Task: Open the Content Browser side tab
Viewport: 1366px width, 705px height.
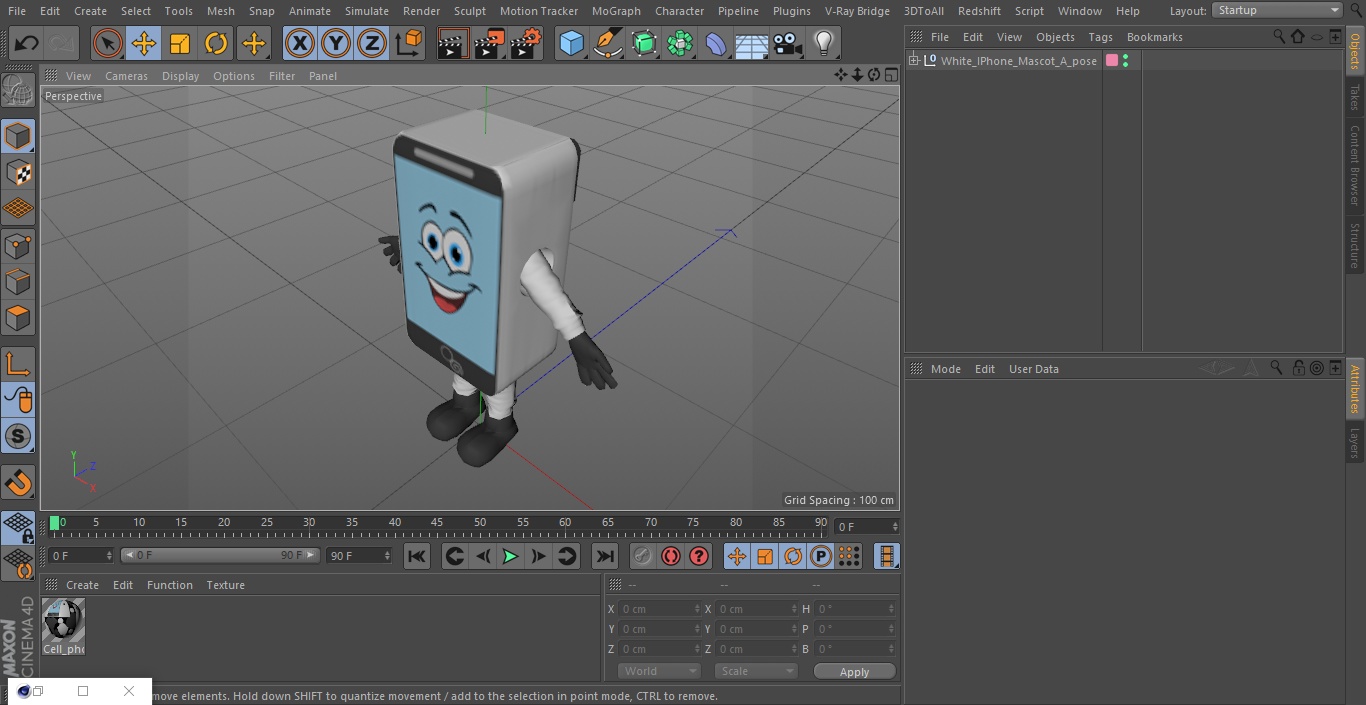Action: pyautogui.click(x=1354, y=165)
